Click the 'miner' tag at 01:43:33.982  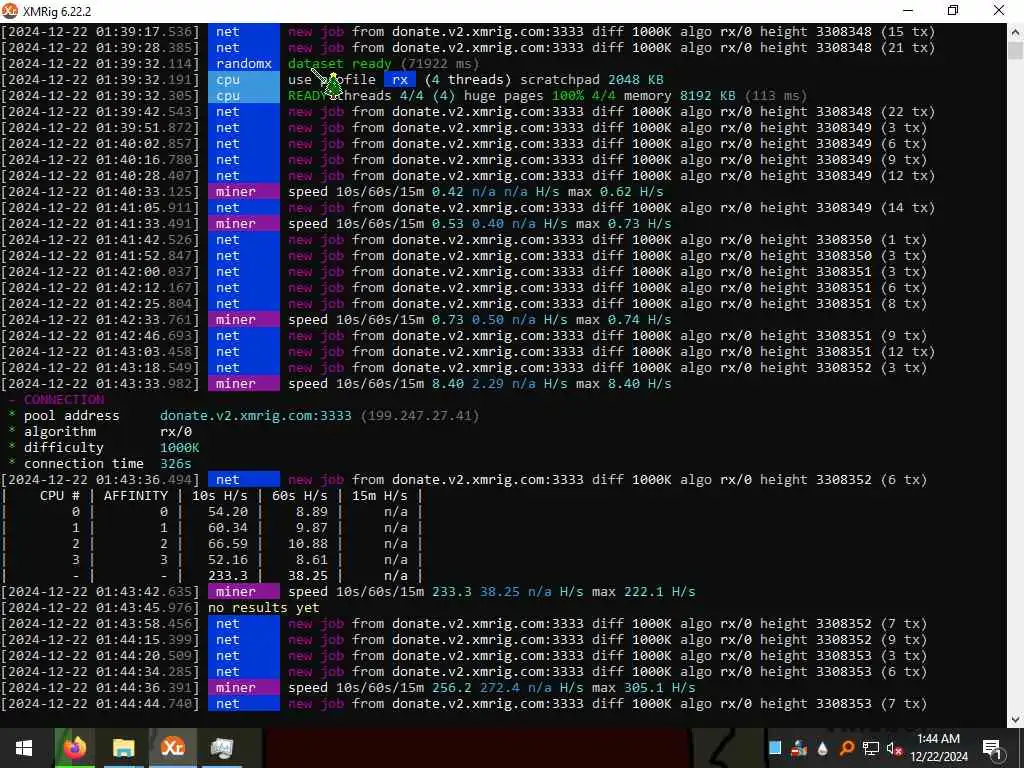(x=244, y=383)
